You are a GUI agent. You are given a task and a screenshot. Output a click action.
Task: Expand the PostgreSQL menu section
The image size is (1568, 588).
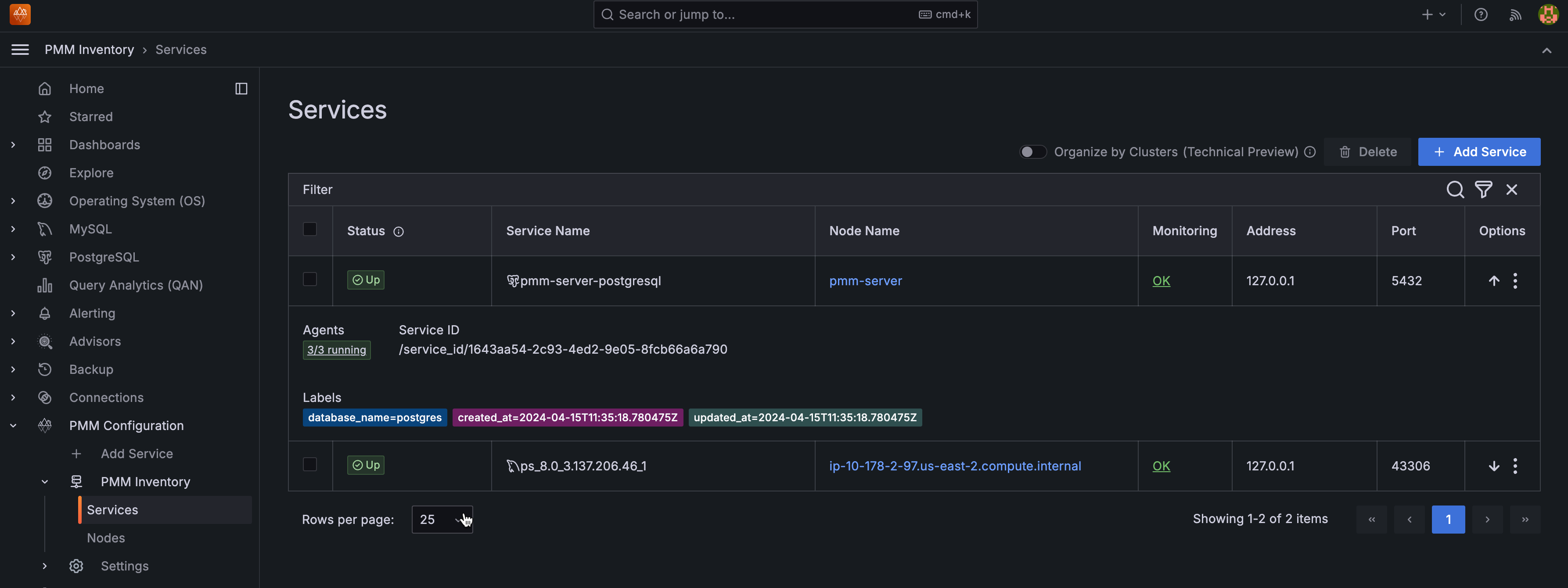pos(14,257)
